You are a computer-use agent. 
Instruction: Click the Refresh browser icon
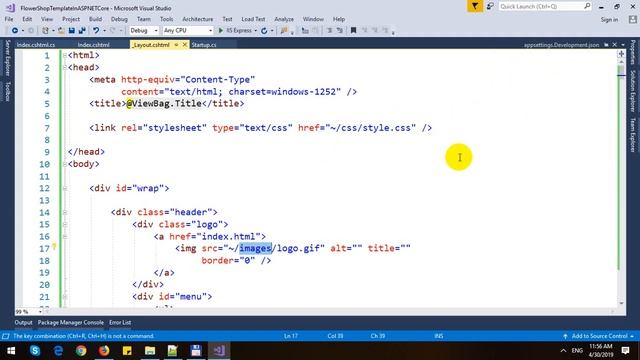tap(264, 31)
